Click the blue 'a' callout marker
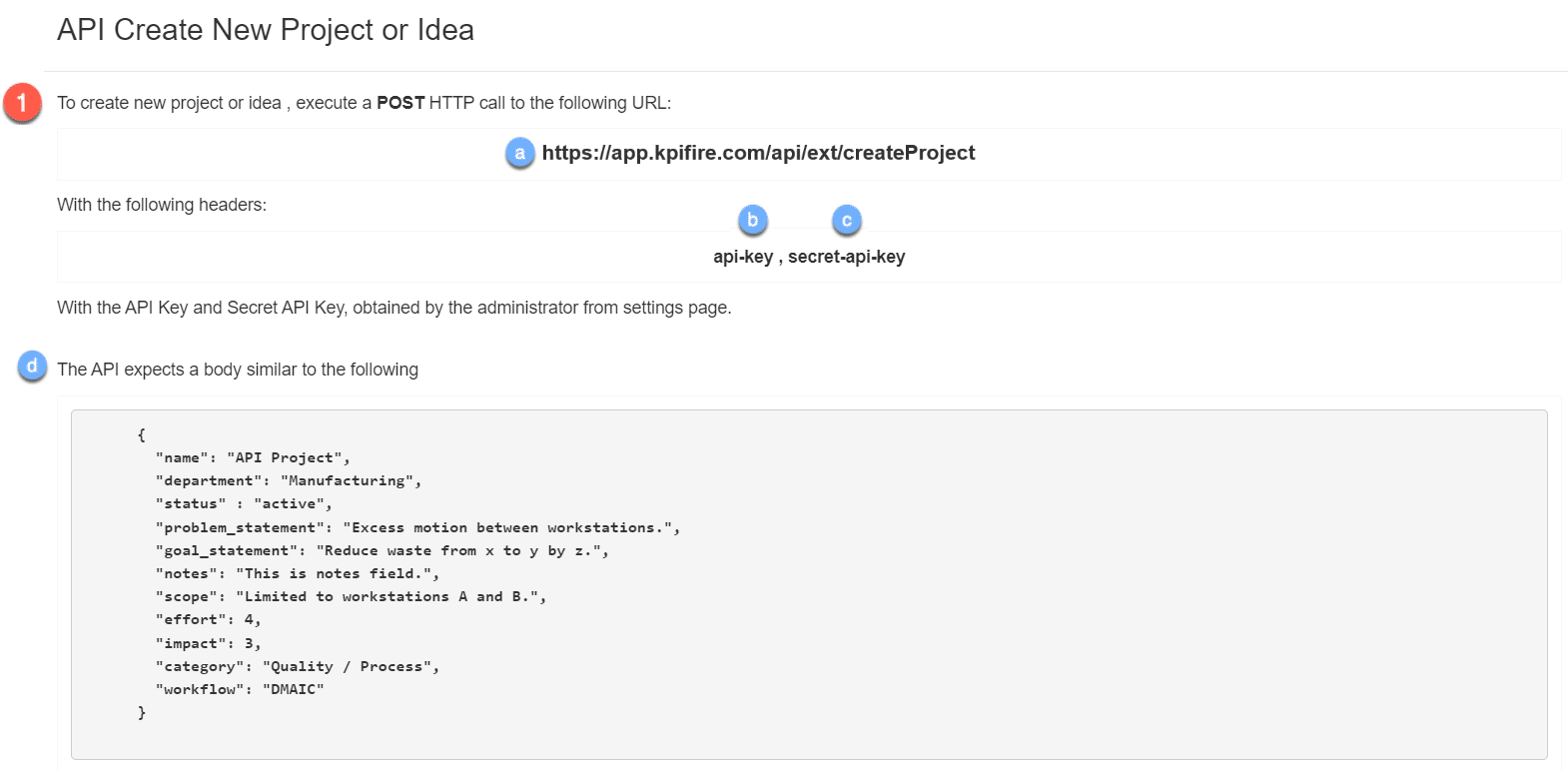The height and width of the screenshot is (771, 1568). 519,153
